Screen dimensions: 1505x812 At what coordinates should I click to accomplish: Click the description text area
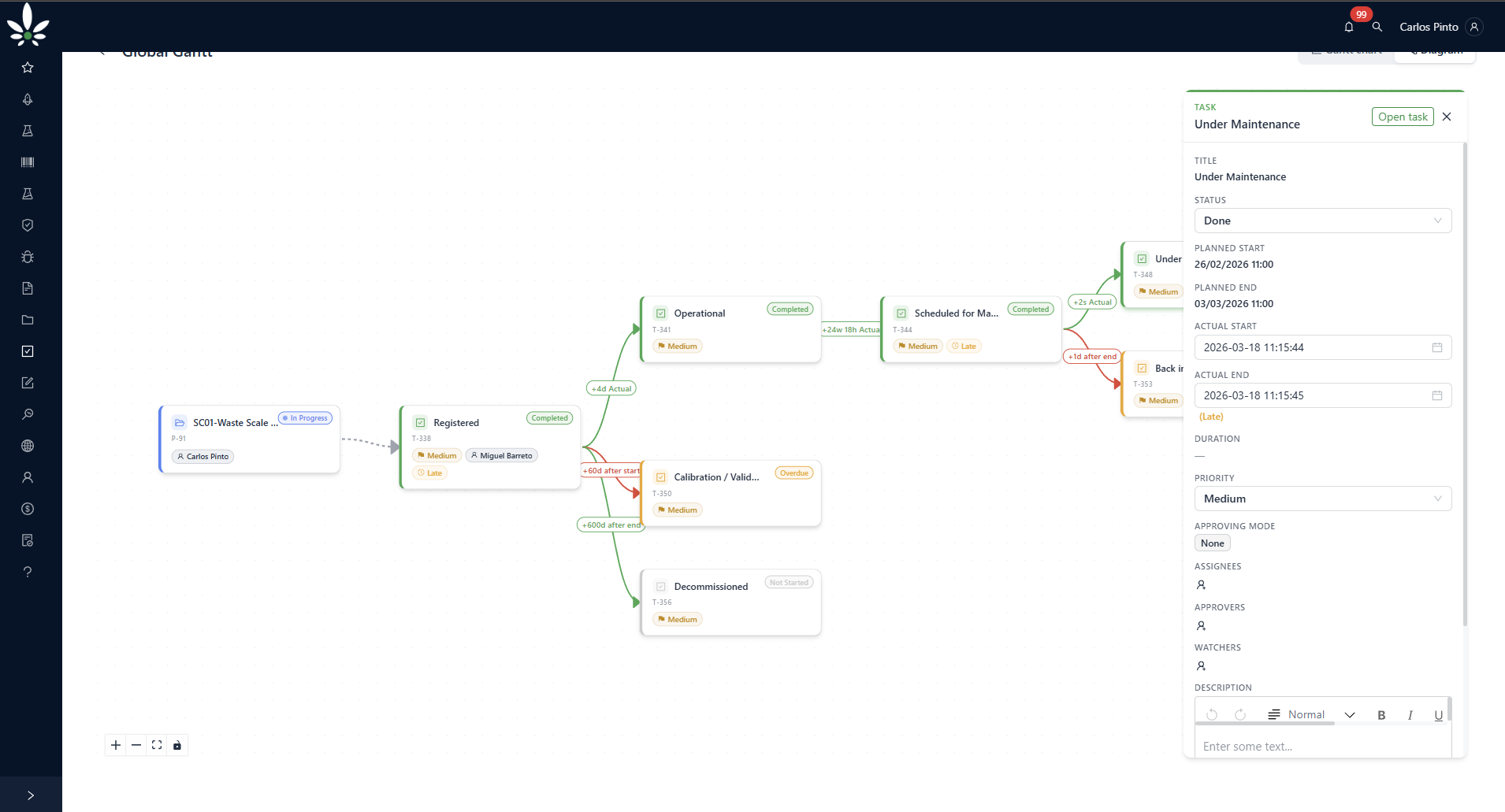(x=1323, y=746)
